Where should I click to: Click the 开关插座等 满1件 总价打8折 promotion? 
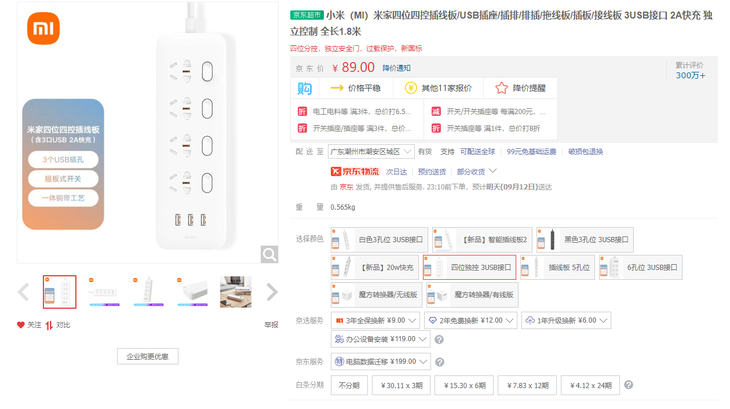point(493,128)
